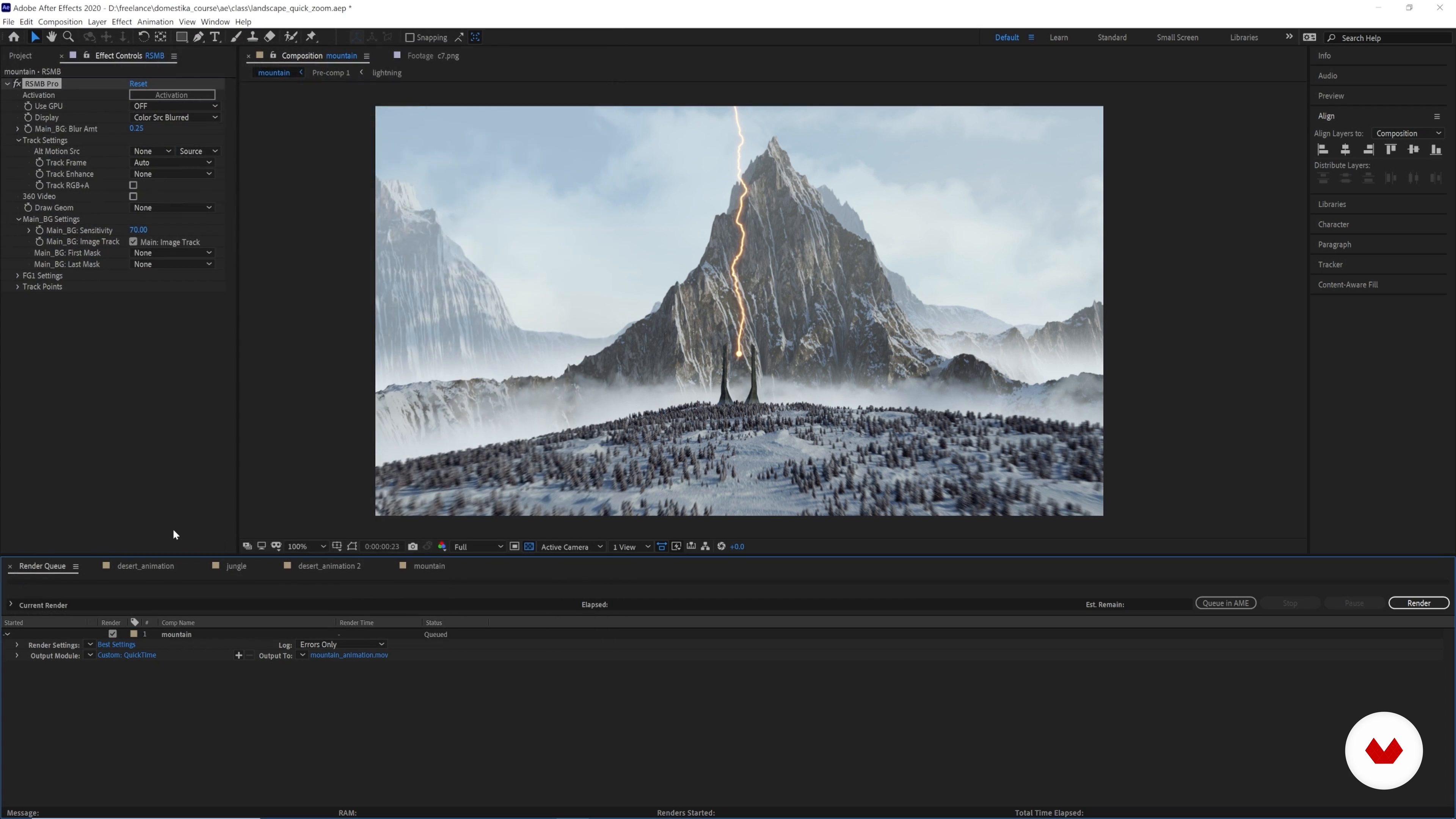This screenshot has height=819, width=1456.
Task: Toggle mask and shape path visibility
Action: pyautogui.click(x=352, y=546)
